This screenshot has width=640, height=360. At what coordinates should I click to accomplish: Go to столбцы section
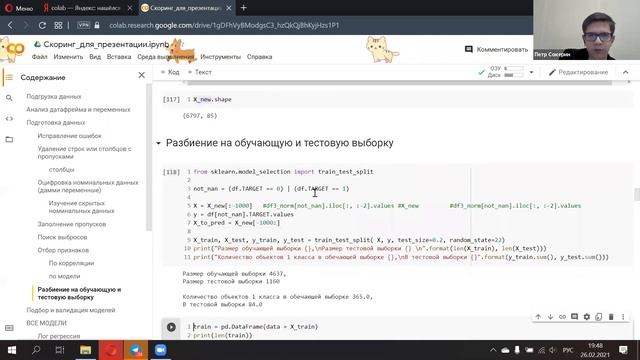[62, 169]
